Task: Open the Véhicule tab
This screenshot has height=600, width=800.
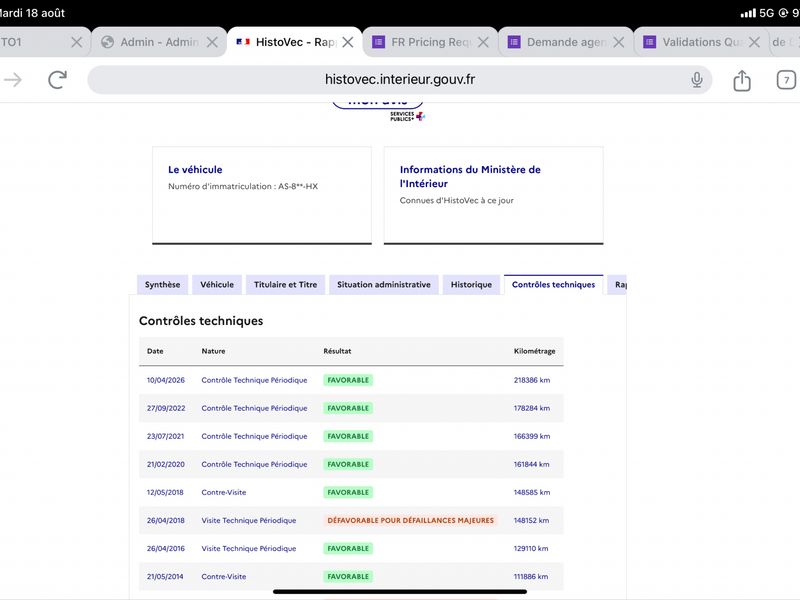Action: pyautogui.click(x=217, y=285)
